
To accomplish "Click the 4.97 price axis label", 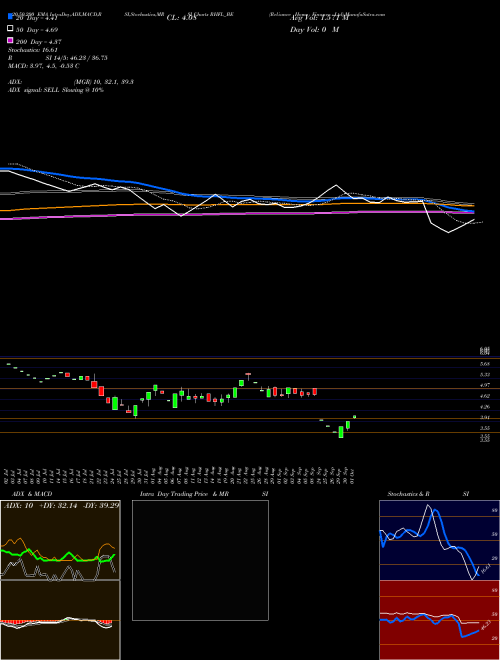I will point(485,385).
